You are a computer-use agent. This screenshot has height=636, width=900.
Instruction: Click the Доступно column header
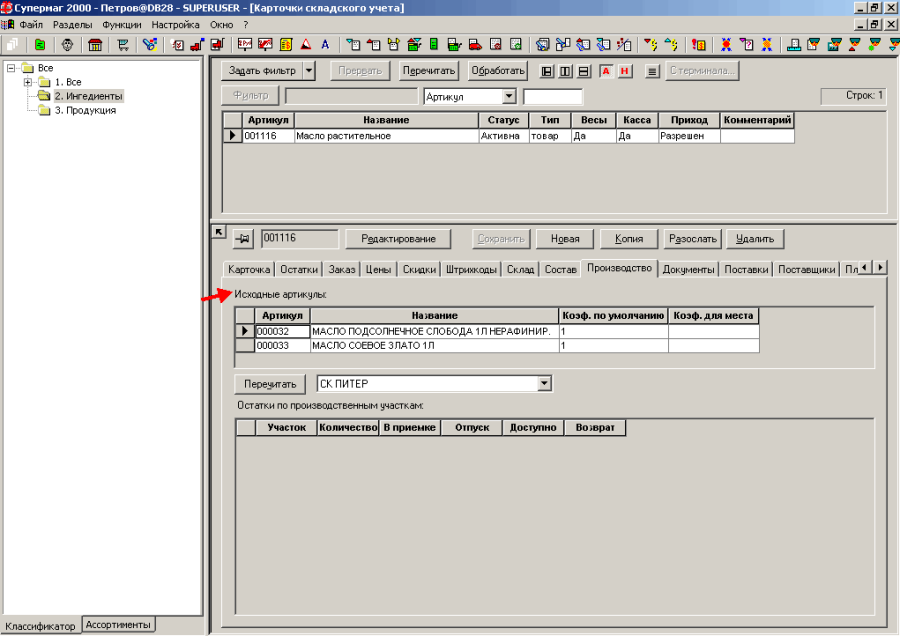pyautogui.click(x=533, y=428)
